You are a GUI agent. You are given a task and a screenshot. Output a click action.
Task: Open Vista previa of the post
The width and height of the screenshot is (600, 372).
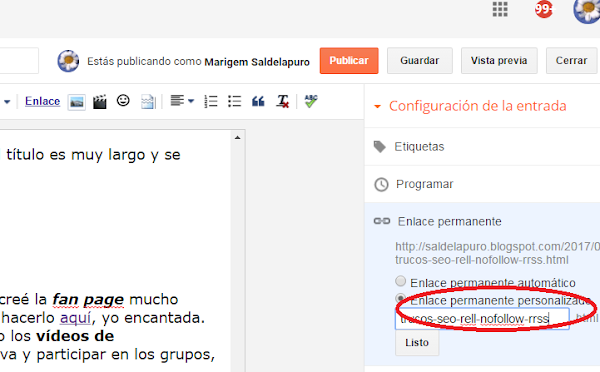[499, 60]
